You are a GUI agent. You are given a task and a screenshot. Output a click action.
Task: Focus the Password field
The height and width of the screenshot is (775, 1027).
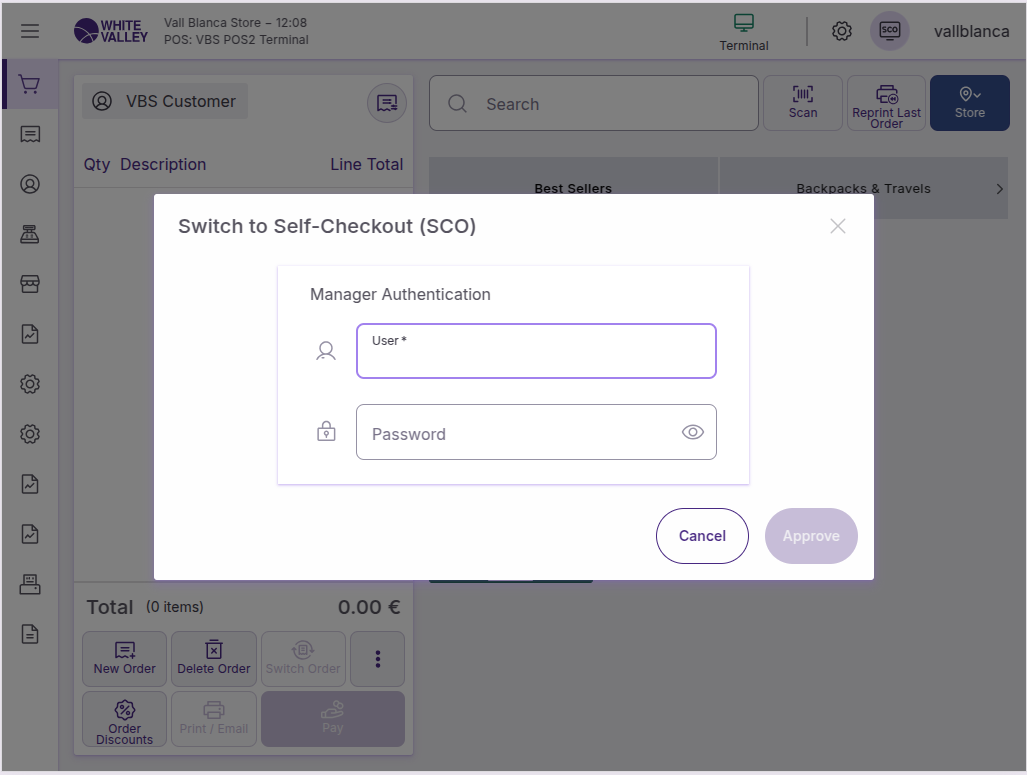coord(515,433)
